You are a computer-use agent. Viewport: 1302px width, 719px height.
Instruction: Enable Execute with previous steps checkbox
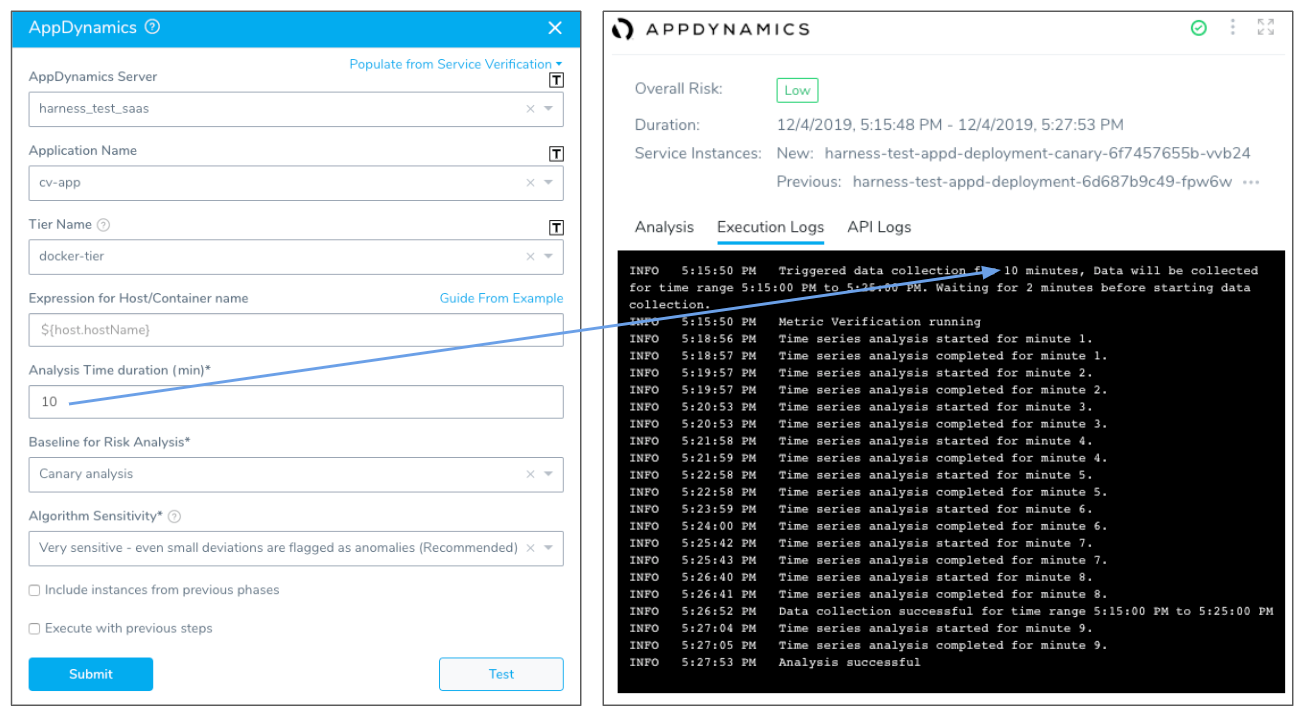point(34,629)
